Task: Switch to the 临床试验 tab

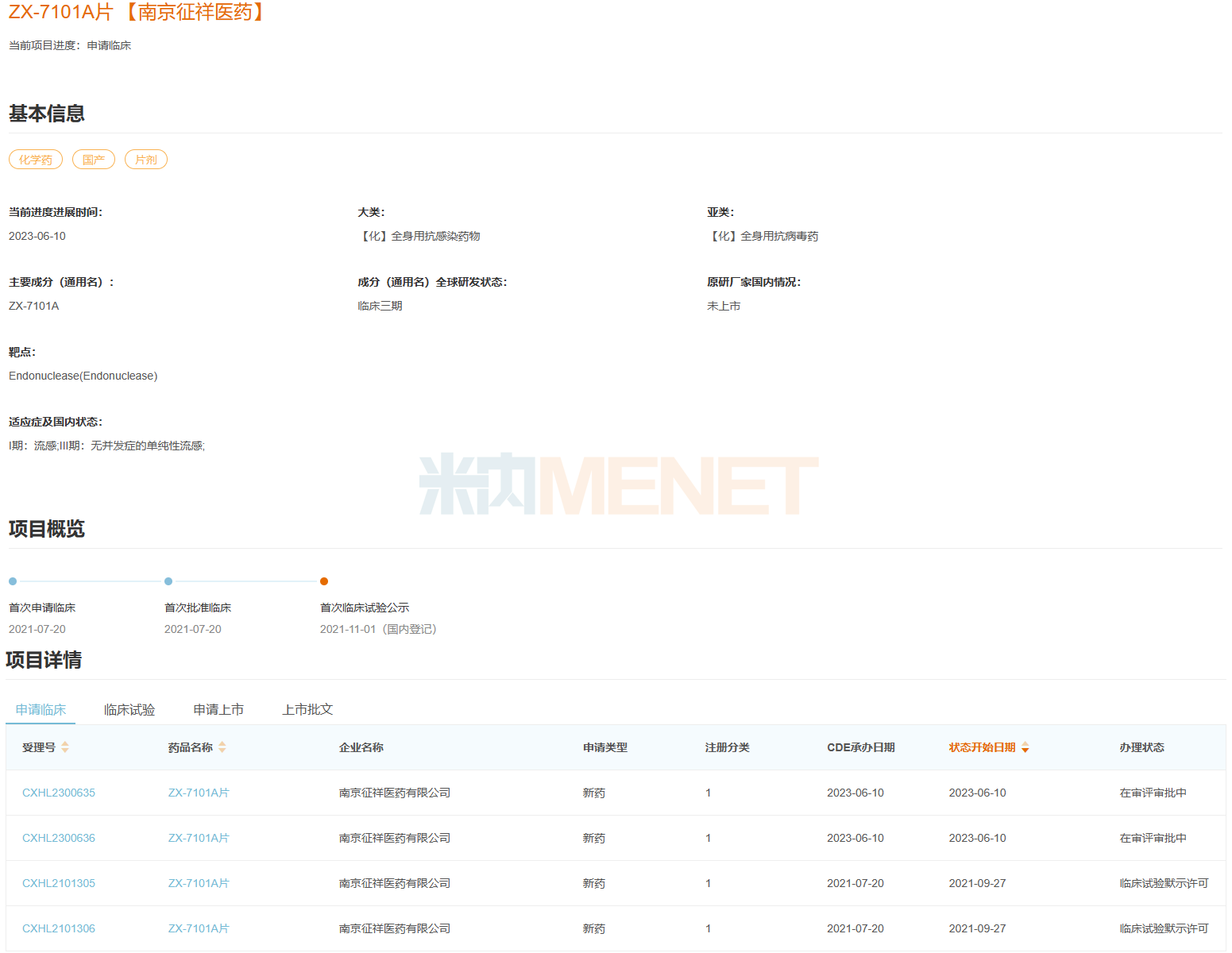Action: pyautogui.click(x=129, y=709)
